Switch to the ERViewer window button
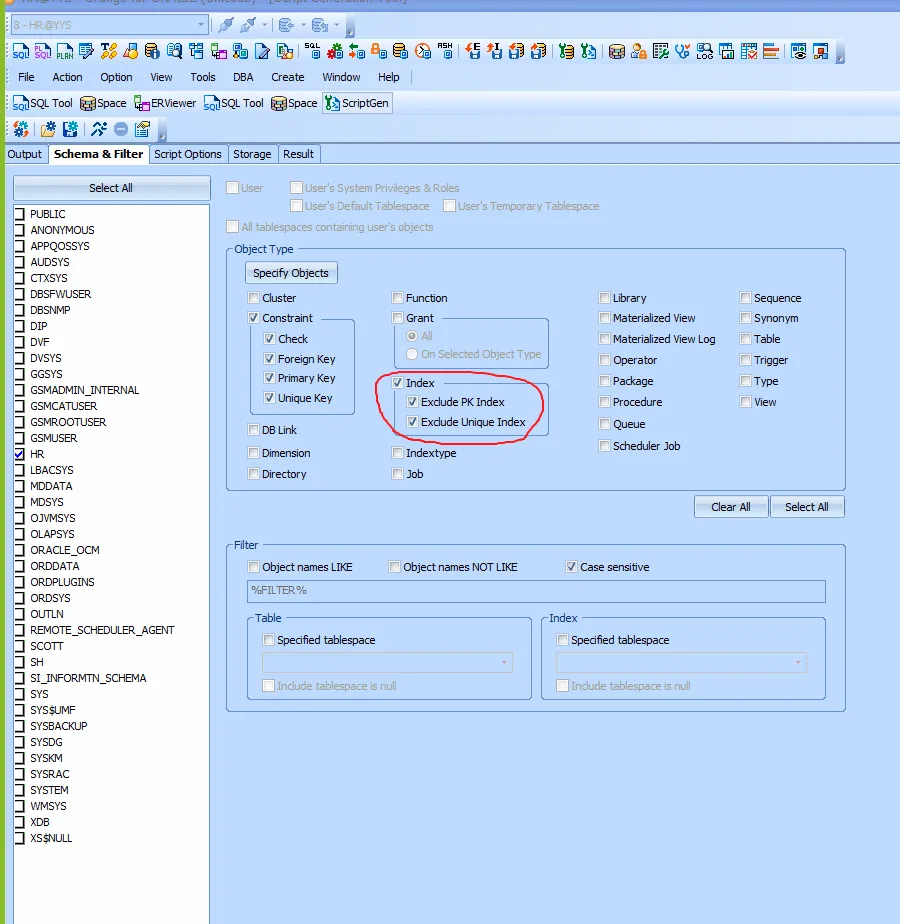This screenshot has width=900, height=924. [165, 103]
